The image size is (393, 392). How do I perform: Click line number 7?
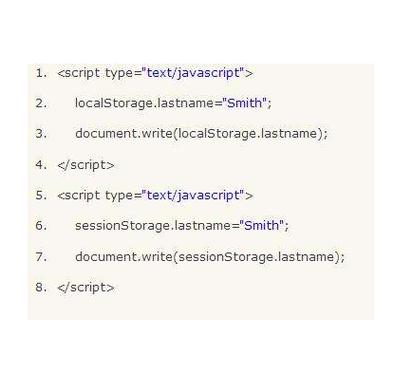click(x=41, y=257)
